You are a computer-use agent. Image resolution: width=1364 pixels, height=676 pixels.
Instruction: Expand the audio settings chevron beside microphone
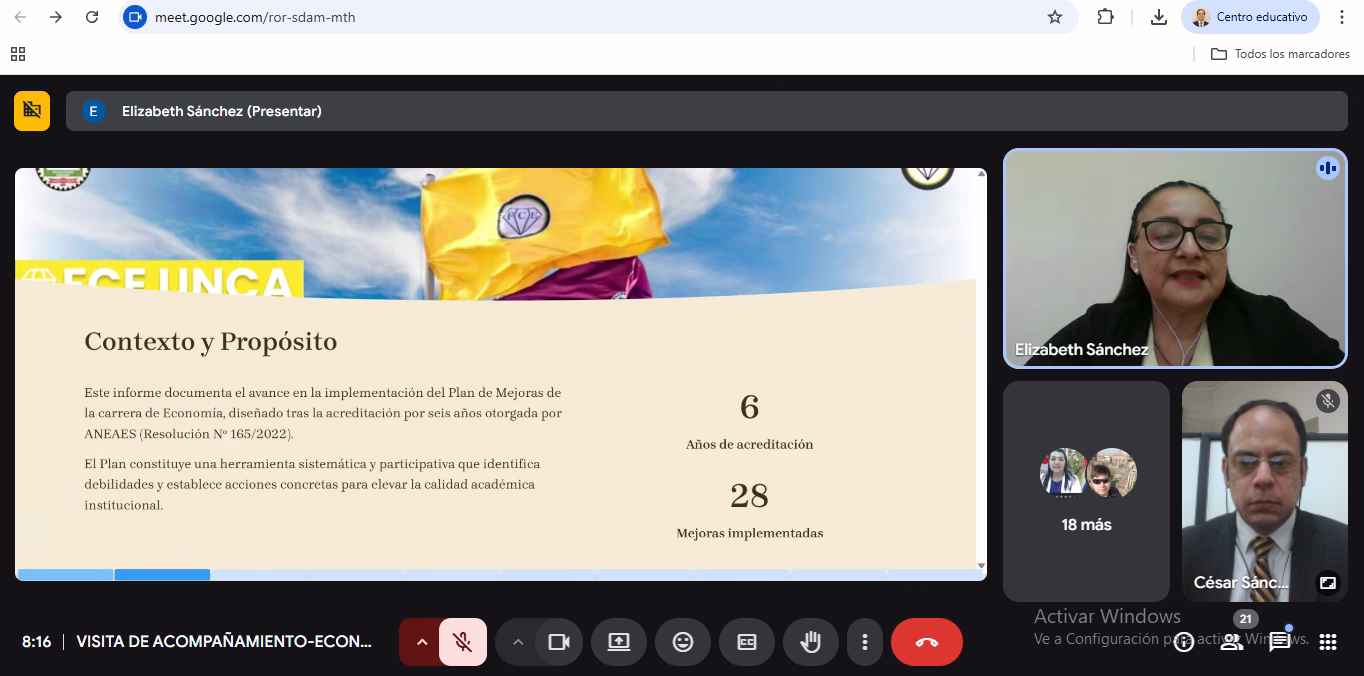tap(421, 642)
